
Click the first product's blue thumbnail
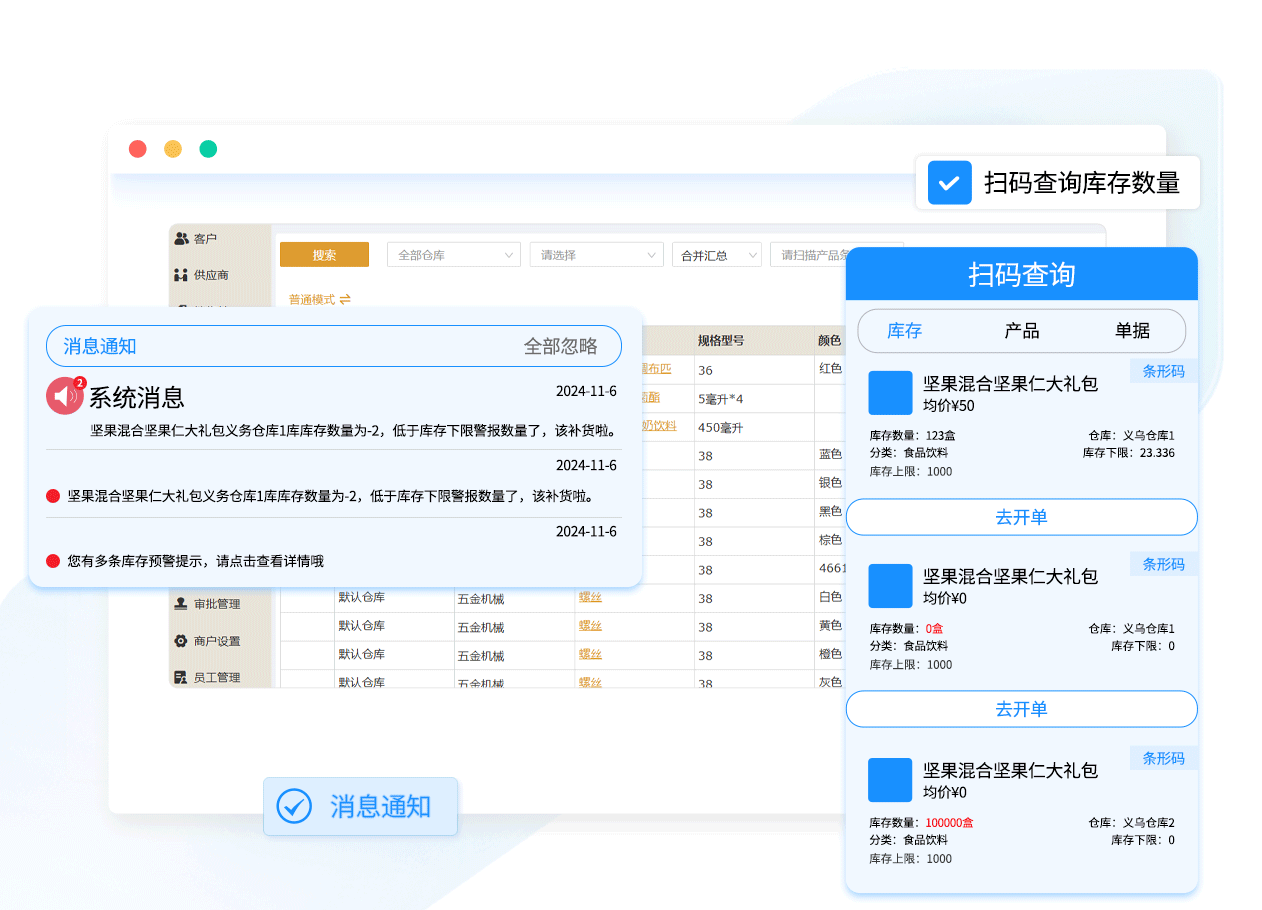click(890, 393)
